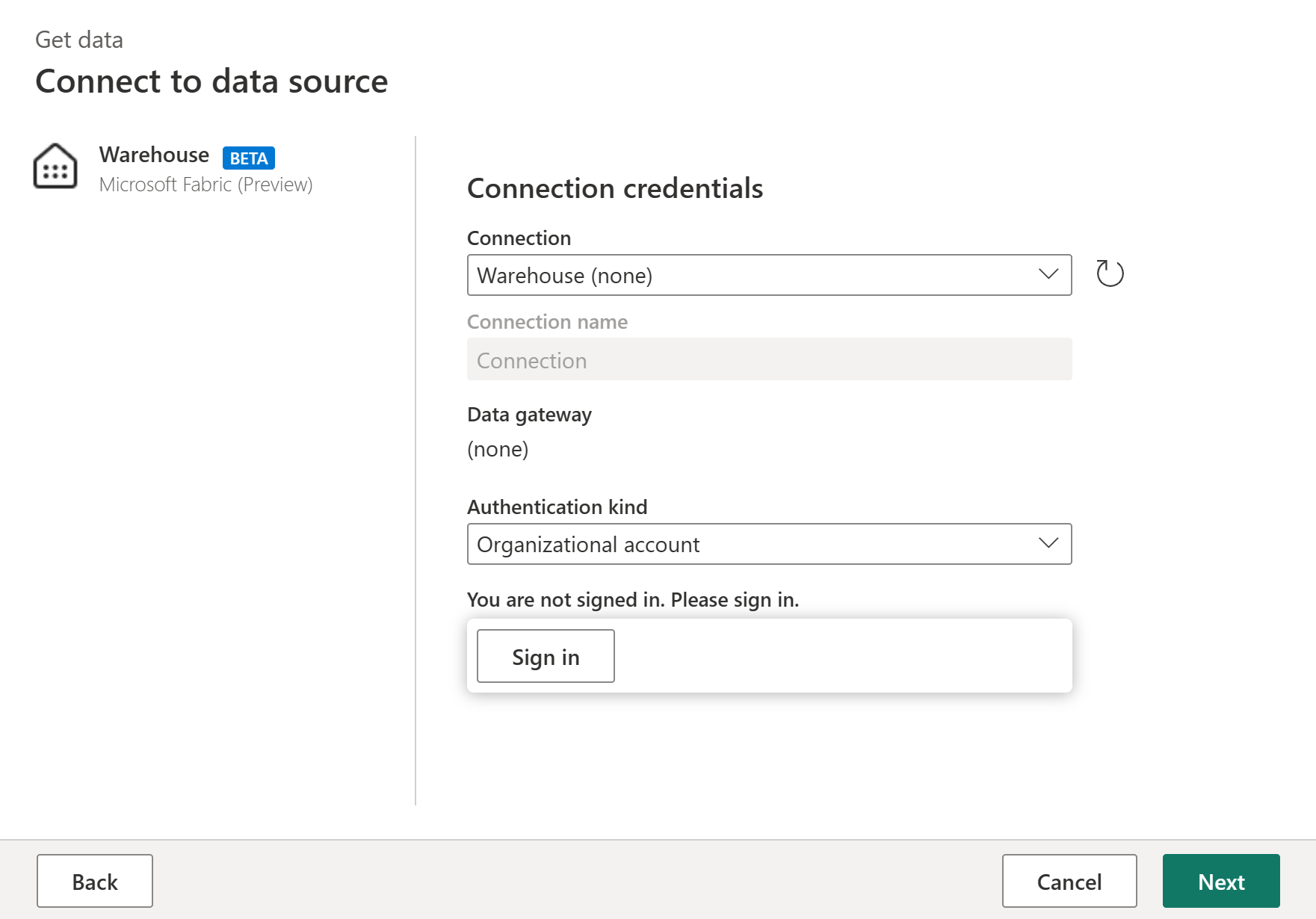Expand the Connection dropdown chevron arrow
The image size is (1316, 919).
(x=1048, y=274)
